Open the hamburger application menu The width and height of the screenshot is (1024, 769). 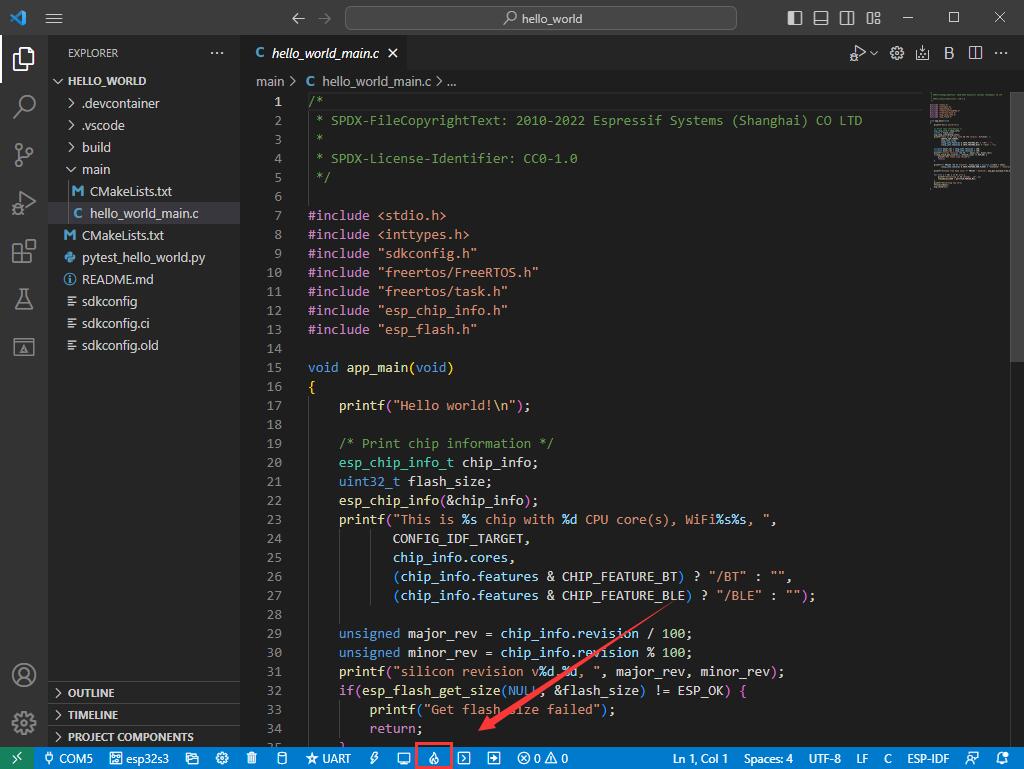(54, 18)
